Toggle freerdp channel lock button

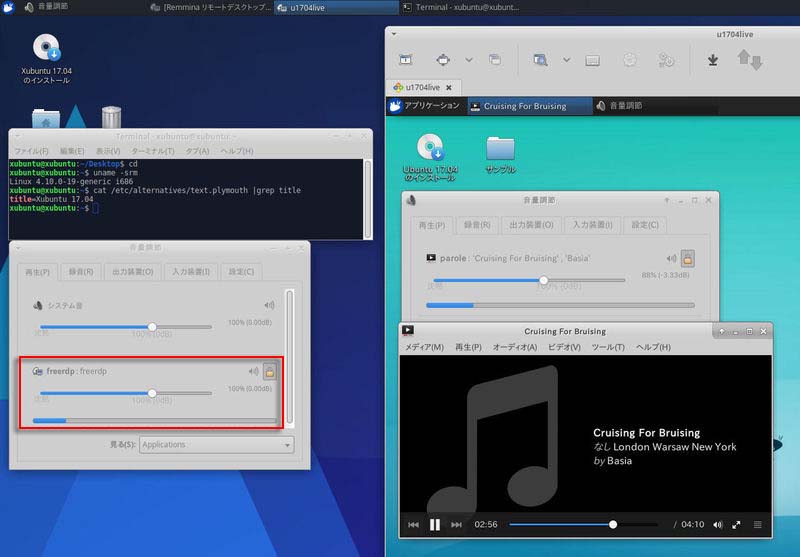[x=269, y=371]
